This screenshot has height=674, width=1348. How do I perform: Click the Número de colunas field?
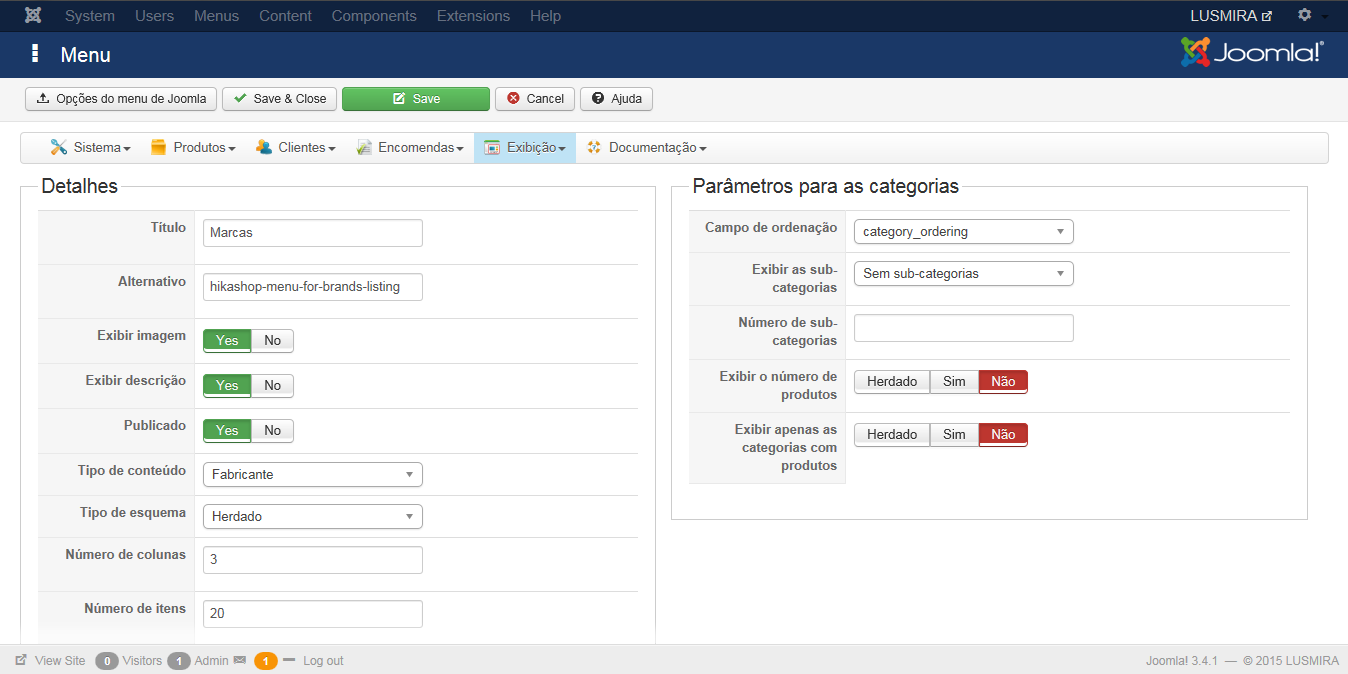pos(313,560)
